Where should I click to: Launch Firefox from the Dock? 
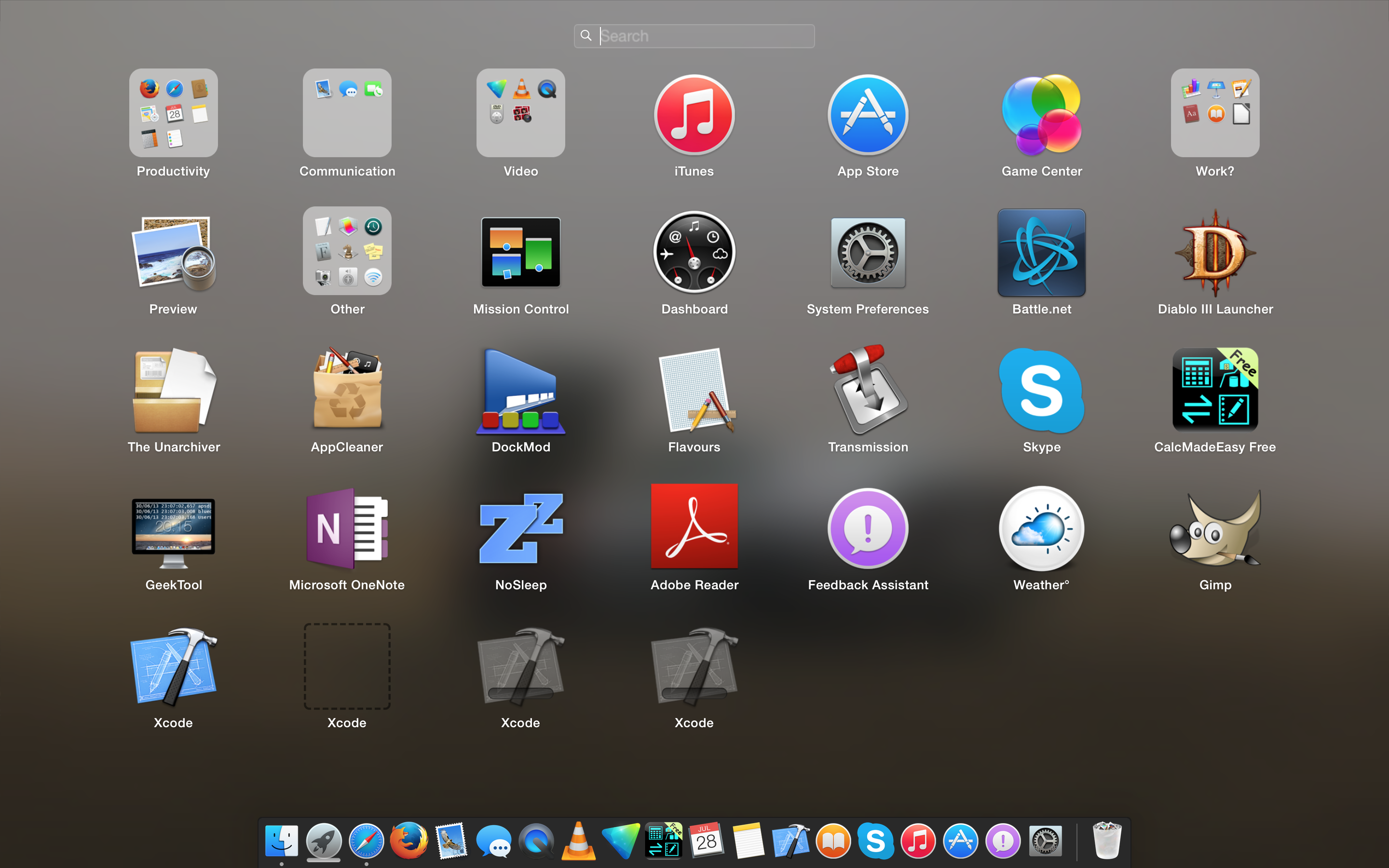(409, 841)
